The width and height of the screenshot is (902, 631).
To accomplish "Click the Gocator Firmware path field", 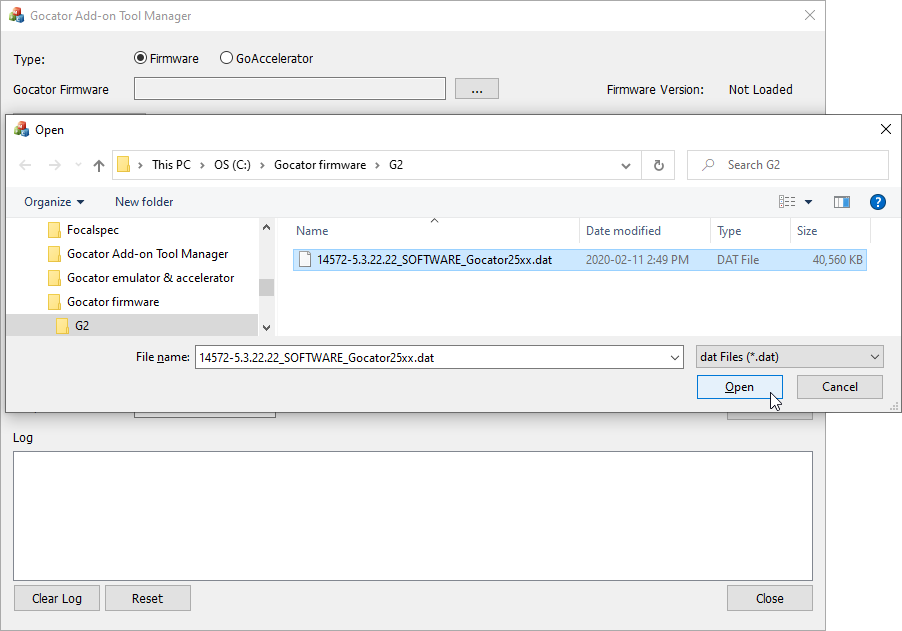I will [x=290, y=89].
